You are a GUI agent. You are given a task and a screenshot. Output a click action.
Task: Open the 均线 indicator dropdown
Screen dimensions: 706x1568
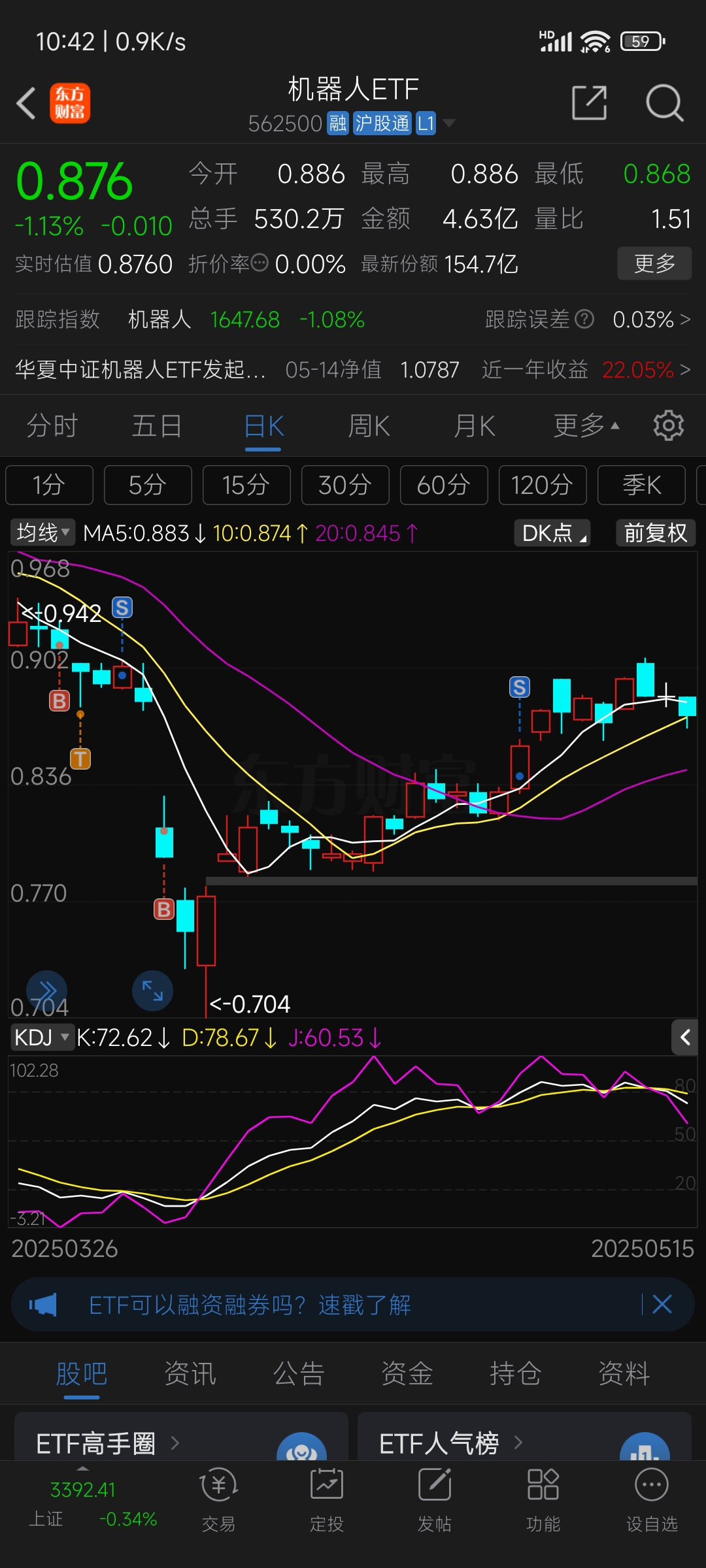[42, 532]
